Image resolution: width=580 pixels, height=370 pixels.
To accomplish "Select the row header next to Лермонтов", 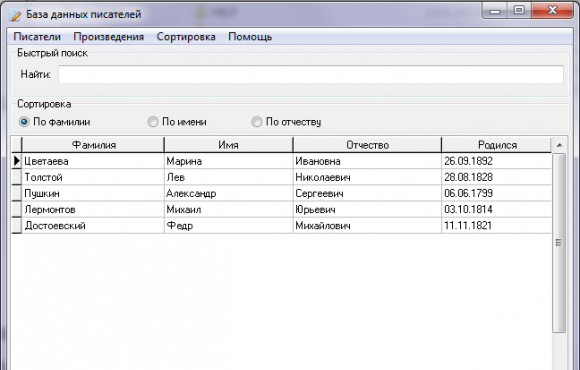I will pos(17,209).
